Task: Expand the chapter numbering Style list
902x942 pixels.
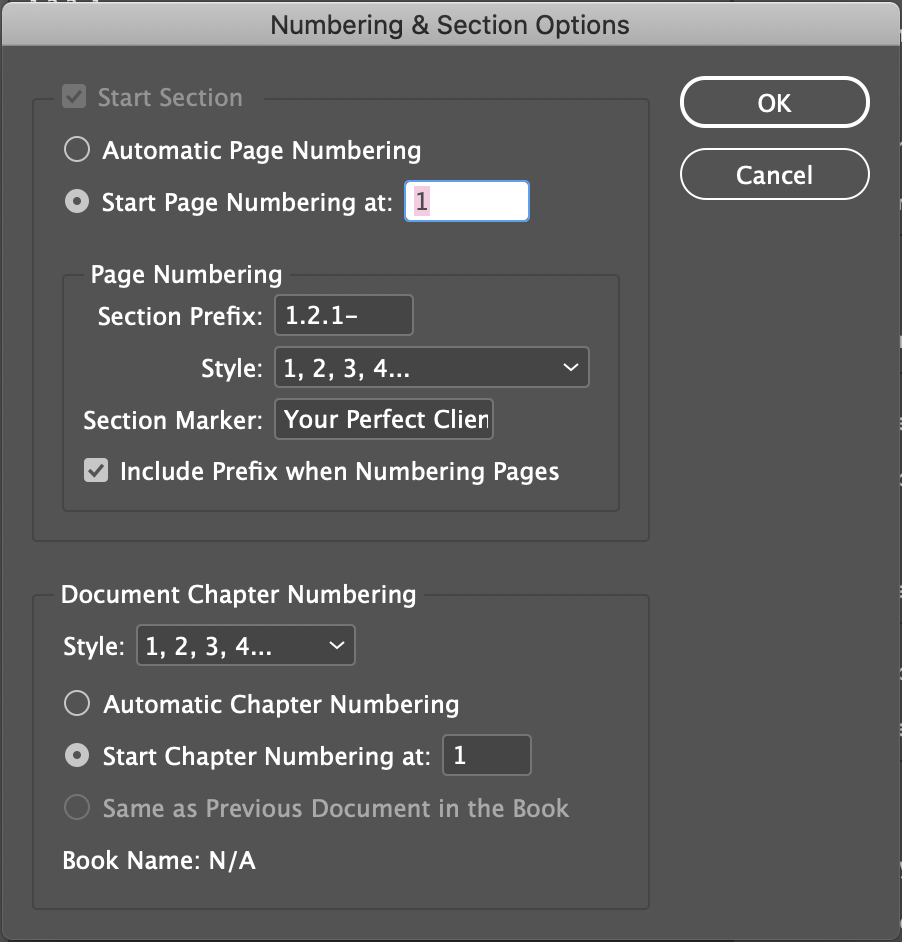Action: coord(334,645)
